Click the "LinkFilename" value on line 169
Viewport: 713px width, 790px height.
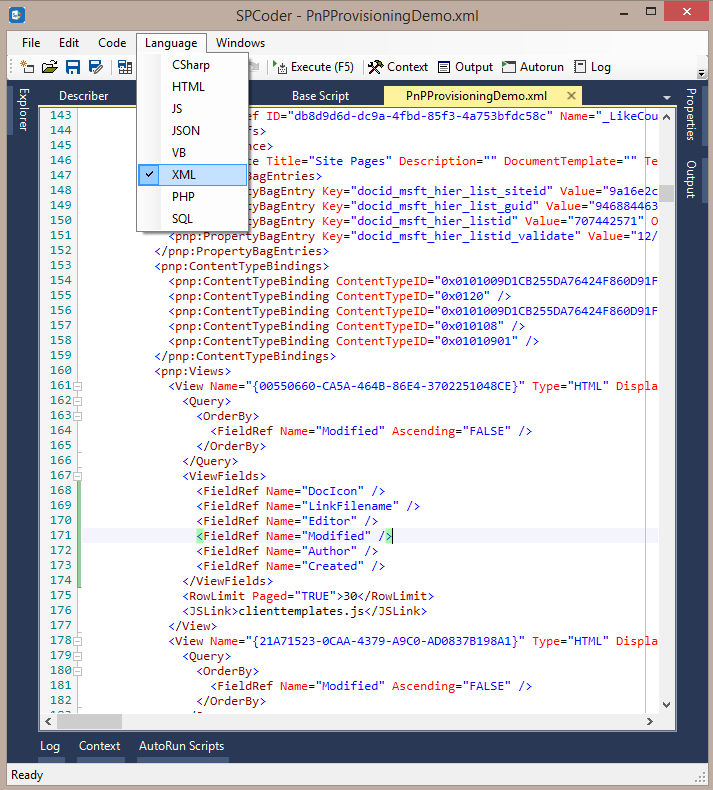(x=350, y=506)
